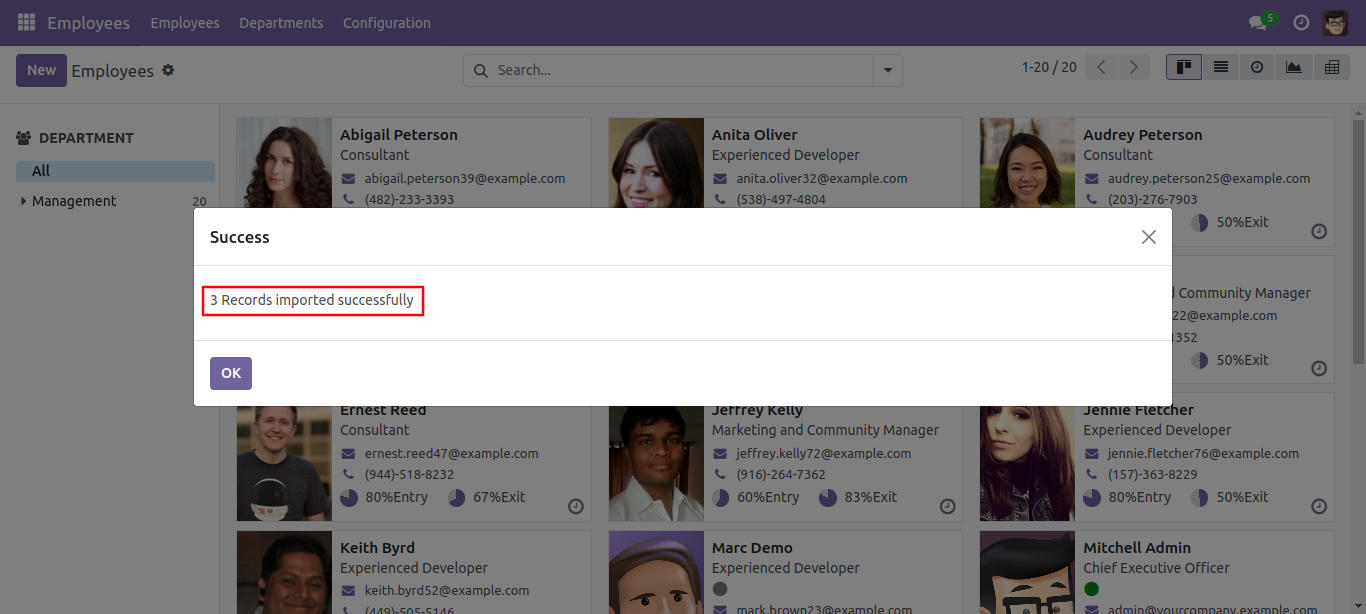
Task: Expand the Management department tree
Action: point(24,201)
